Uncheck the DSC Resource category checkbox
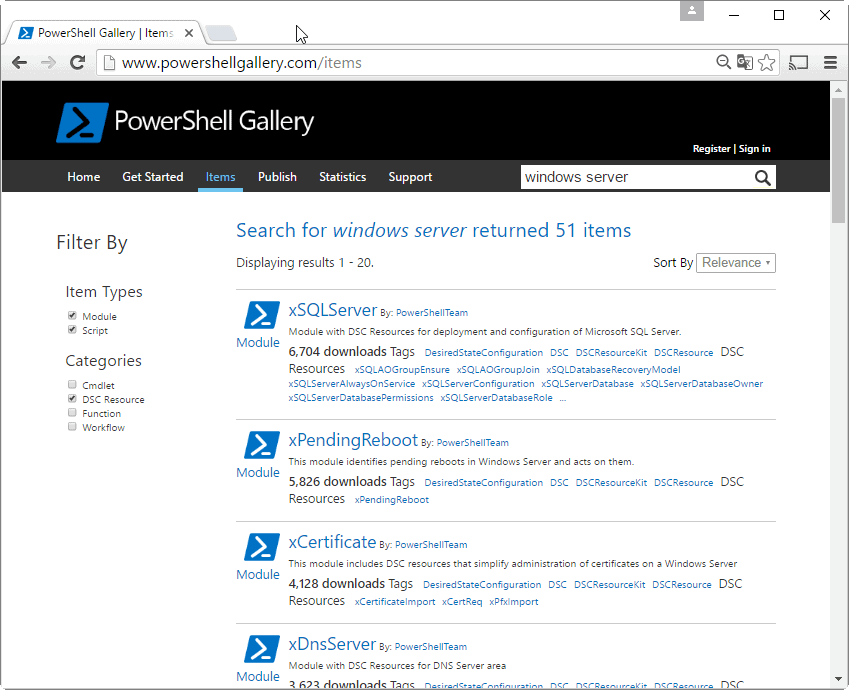This screenshot has width=849, height=690. [72, 399]
